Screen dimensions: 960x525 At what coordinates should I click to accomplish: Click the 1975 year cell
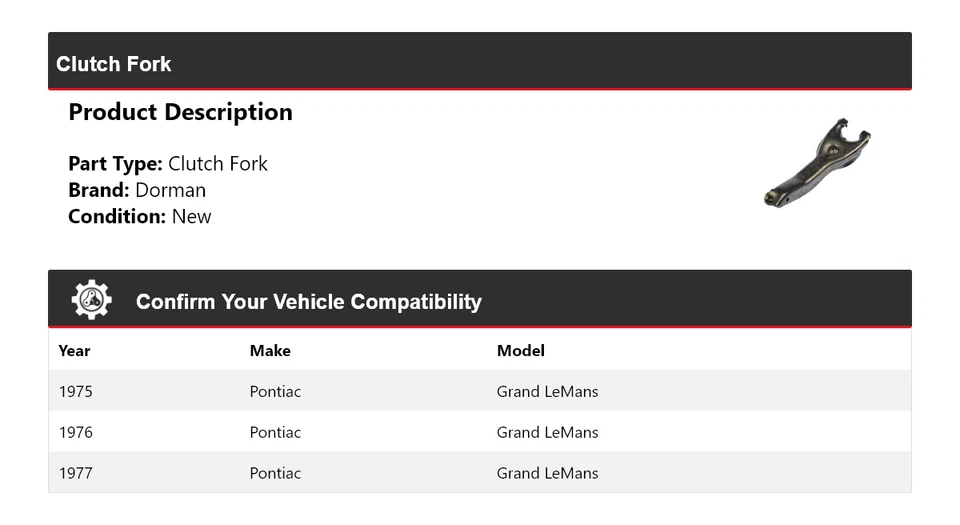76,391
